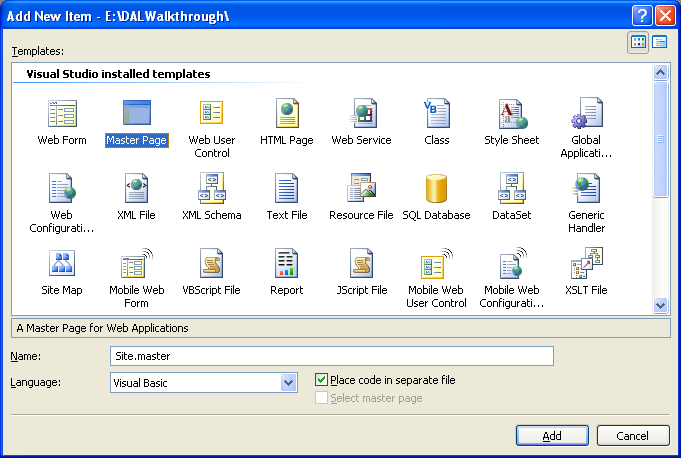Close the Add New Item dialog
Screen dimensions: 681x458
[665, 16]
